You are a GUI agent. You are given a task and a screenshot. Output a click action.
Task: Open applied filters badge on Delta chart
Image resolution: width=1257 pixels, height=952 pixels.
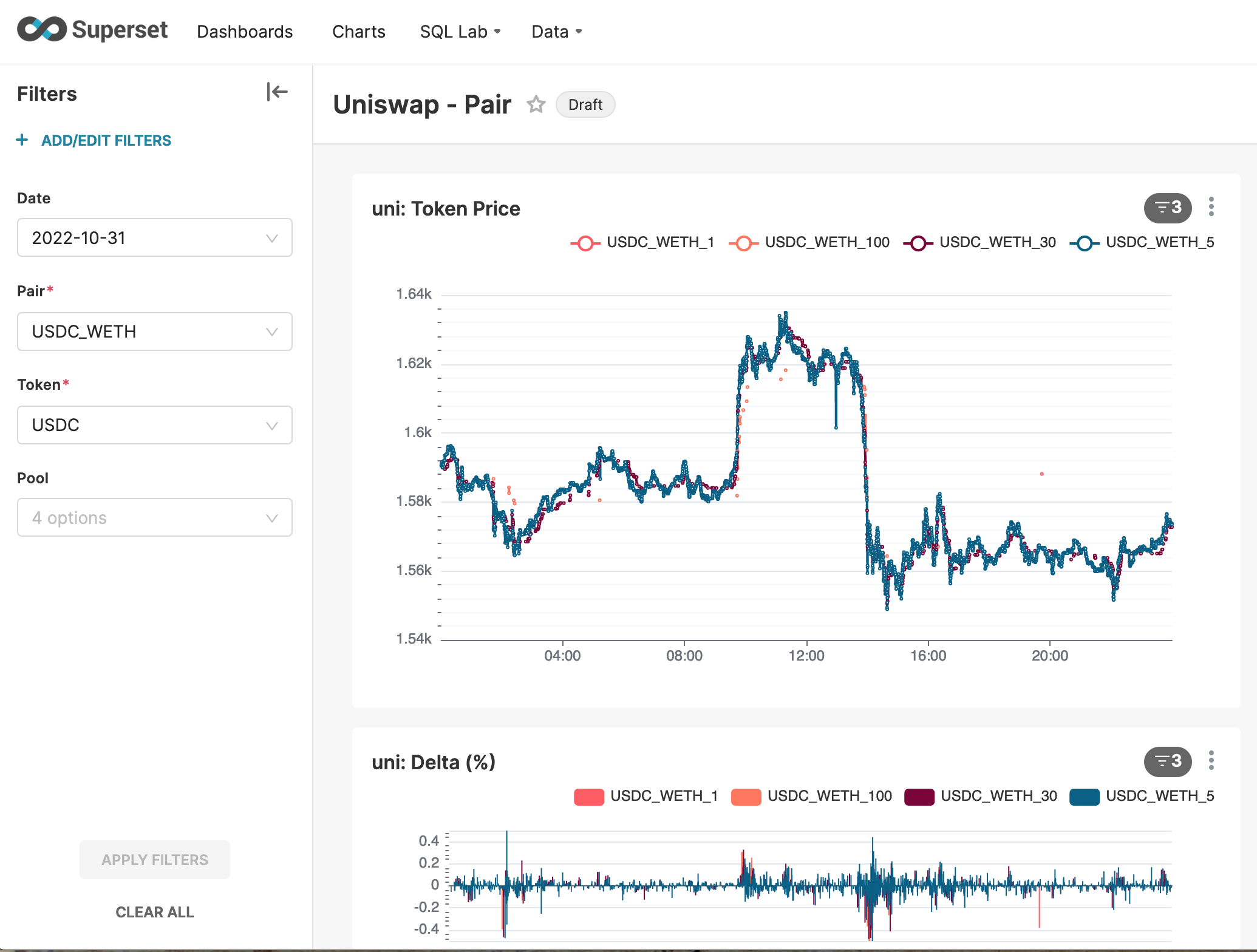point(1167,761)
